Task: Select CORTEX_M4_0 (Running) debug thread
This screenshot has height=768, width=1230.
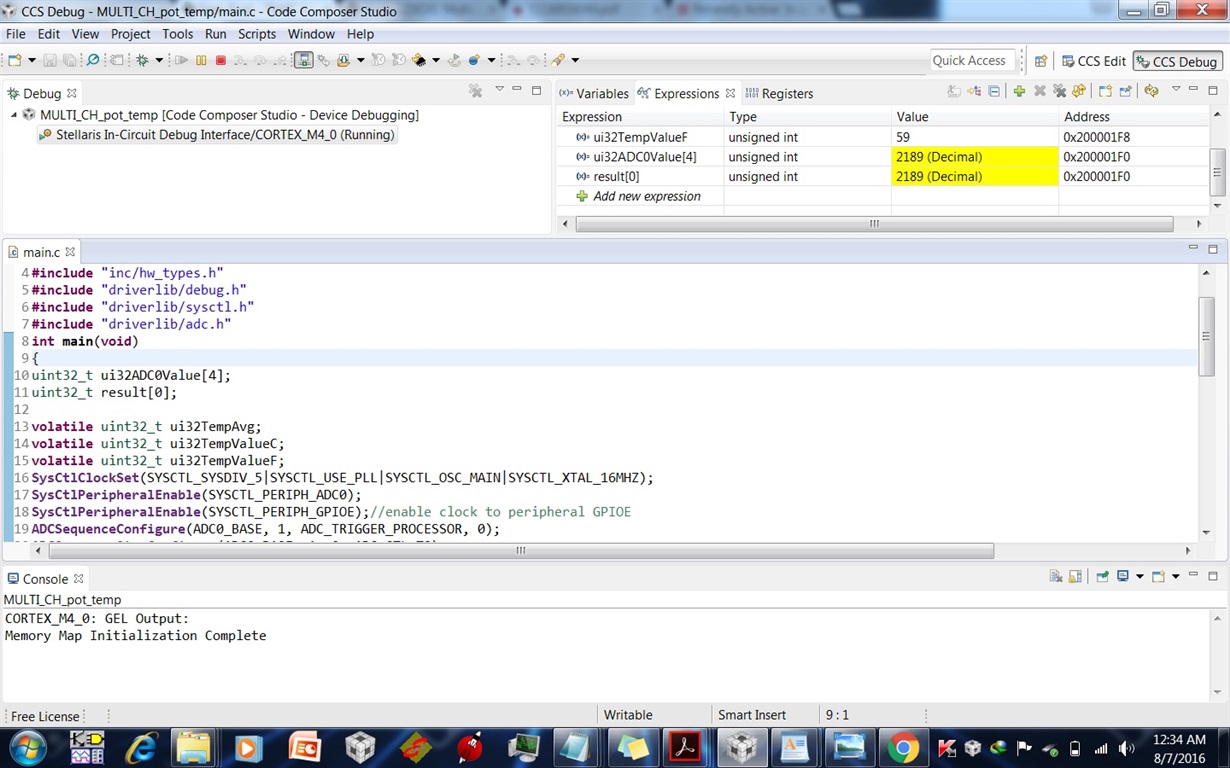Action: (217, 135)
